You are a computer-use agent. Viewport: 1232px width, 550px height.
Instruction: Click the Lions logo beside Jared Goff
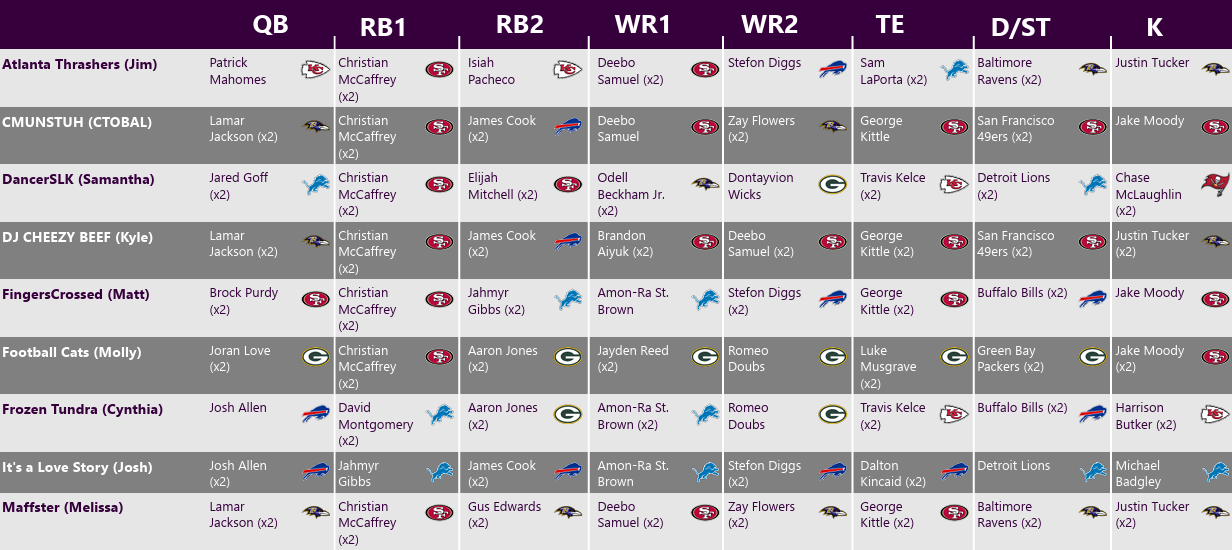click(x=315, y=185)
